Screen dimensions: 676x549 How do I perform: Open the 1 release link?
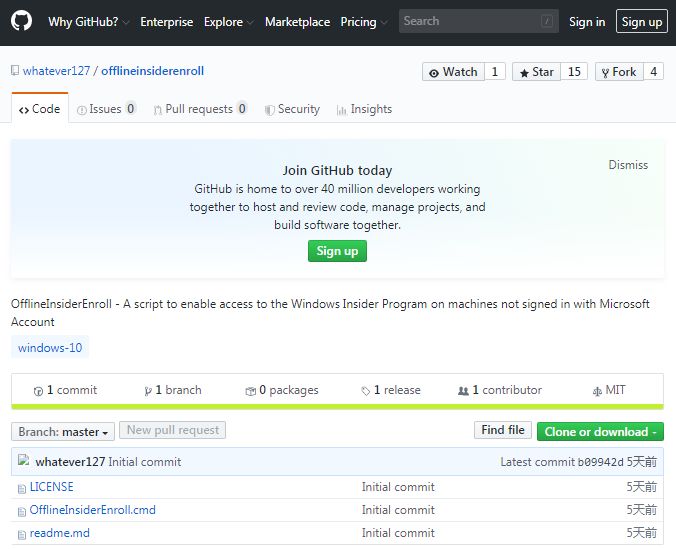tap(391, 390)
